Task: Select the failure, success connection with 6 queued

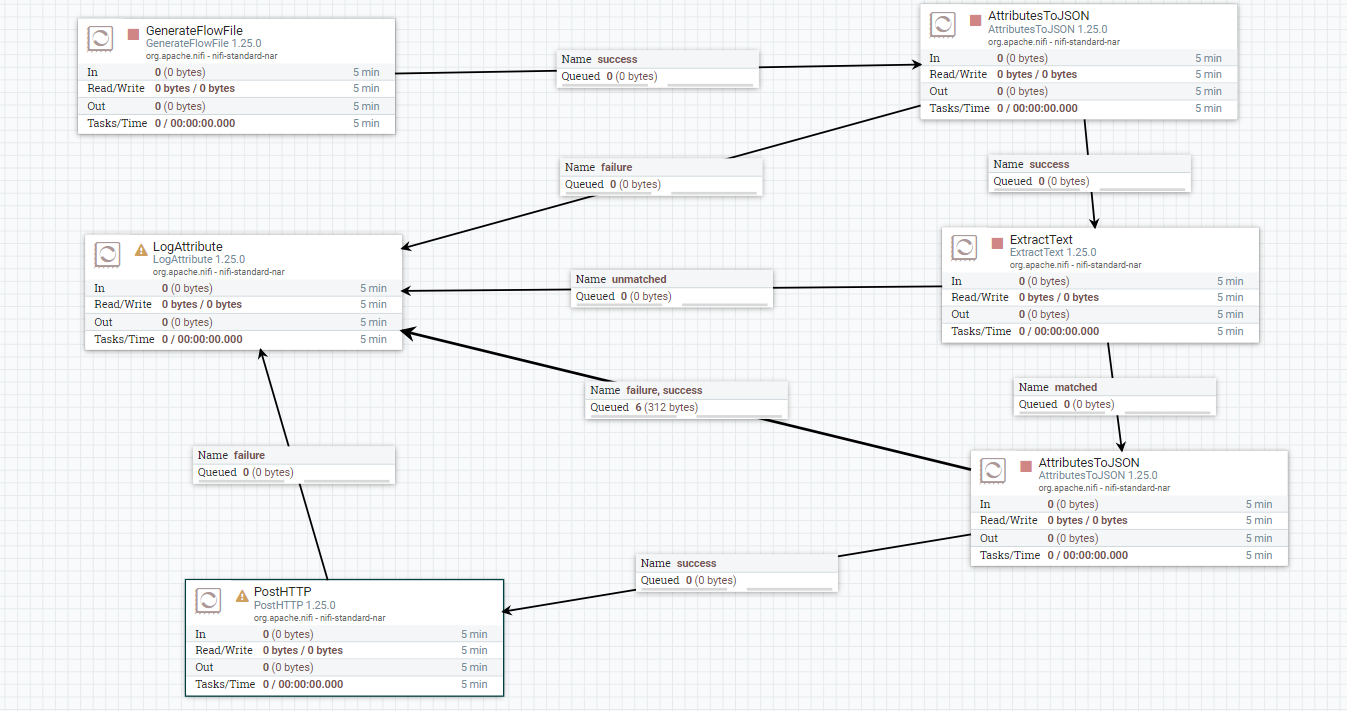Action: [686, 399]
